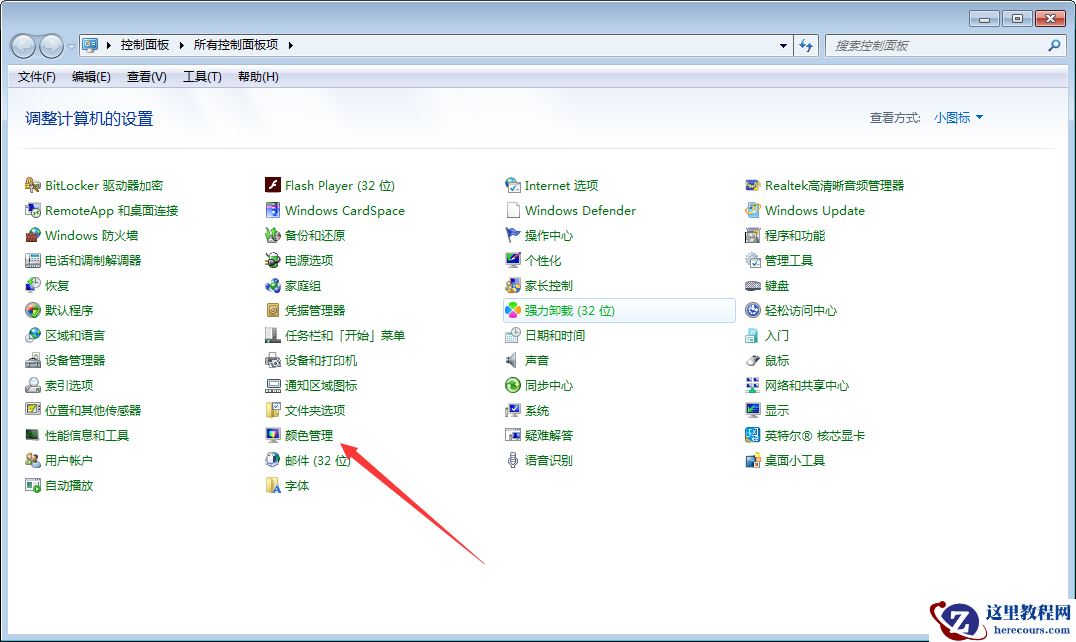Open the 程序和功能 link
The image size is (1076, 642).
[795, 236]
